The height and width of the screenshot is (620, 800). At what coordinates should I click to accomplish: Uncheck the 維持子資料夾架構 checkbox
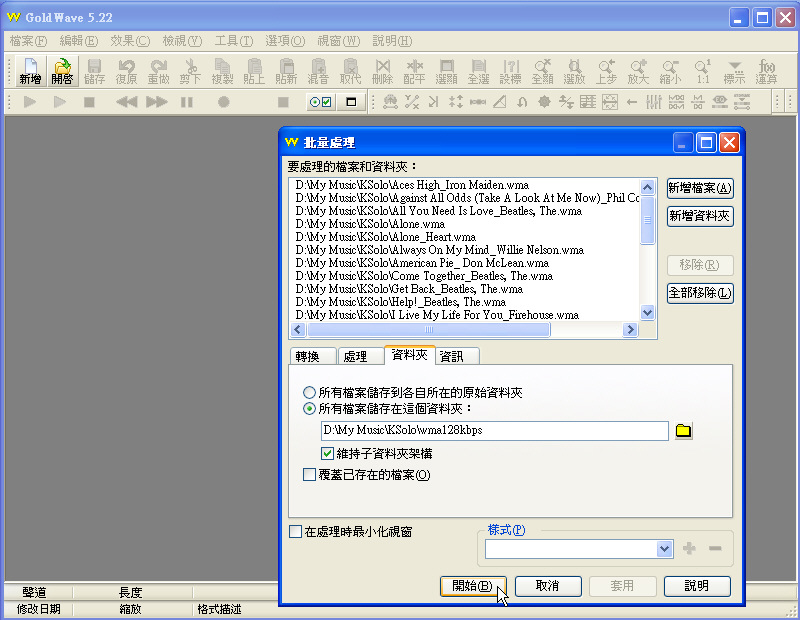click(x=328, y=453)
